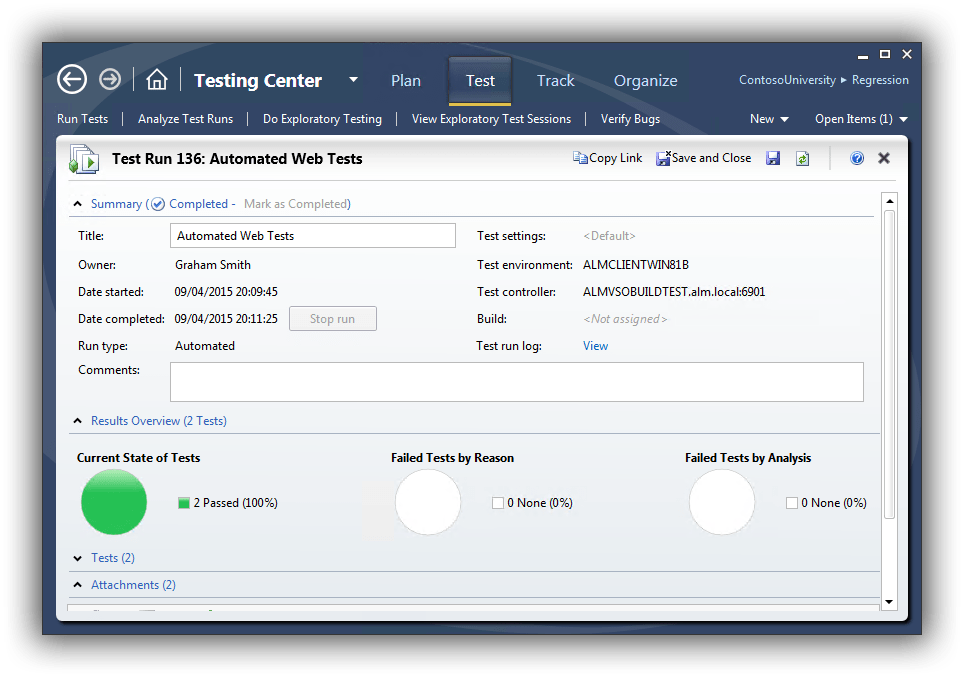The height and width of the screenshot is (677, 964).
Task: Switch to the Organize tab
Action: pos(646,81)
